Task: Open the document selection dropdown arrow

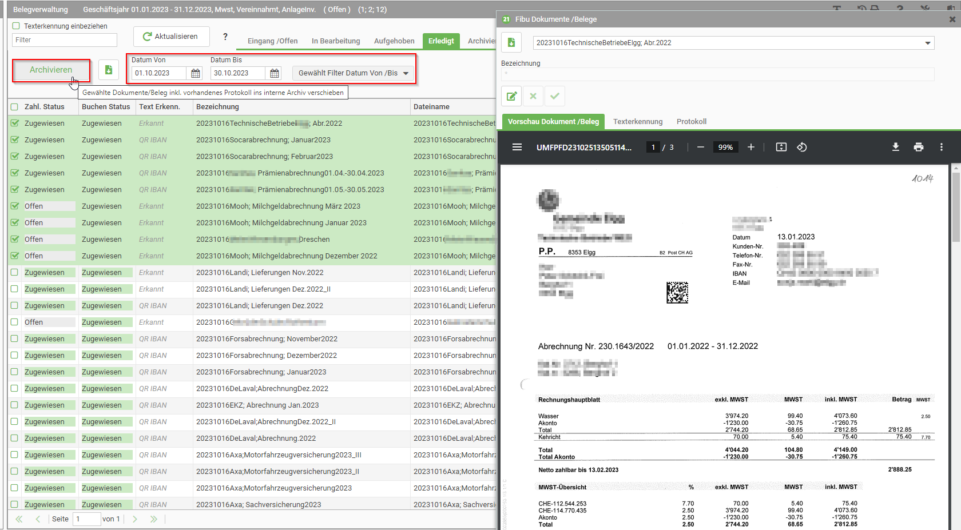Action: [927, 43]
